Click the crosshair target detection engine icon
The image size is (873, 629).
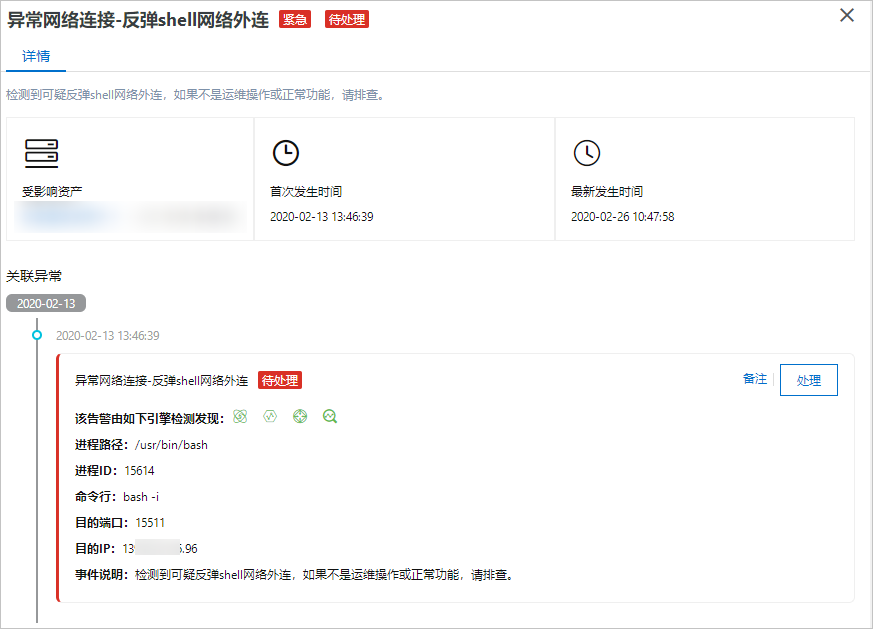(x=300, y=416)
